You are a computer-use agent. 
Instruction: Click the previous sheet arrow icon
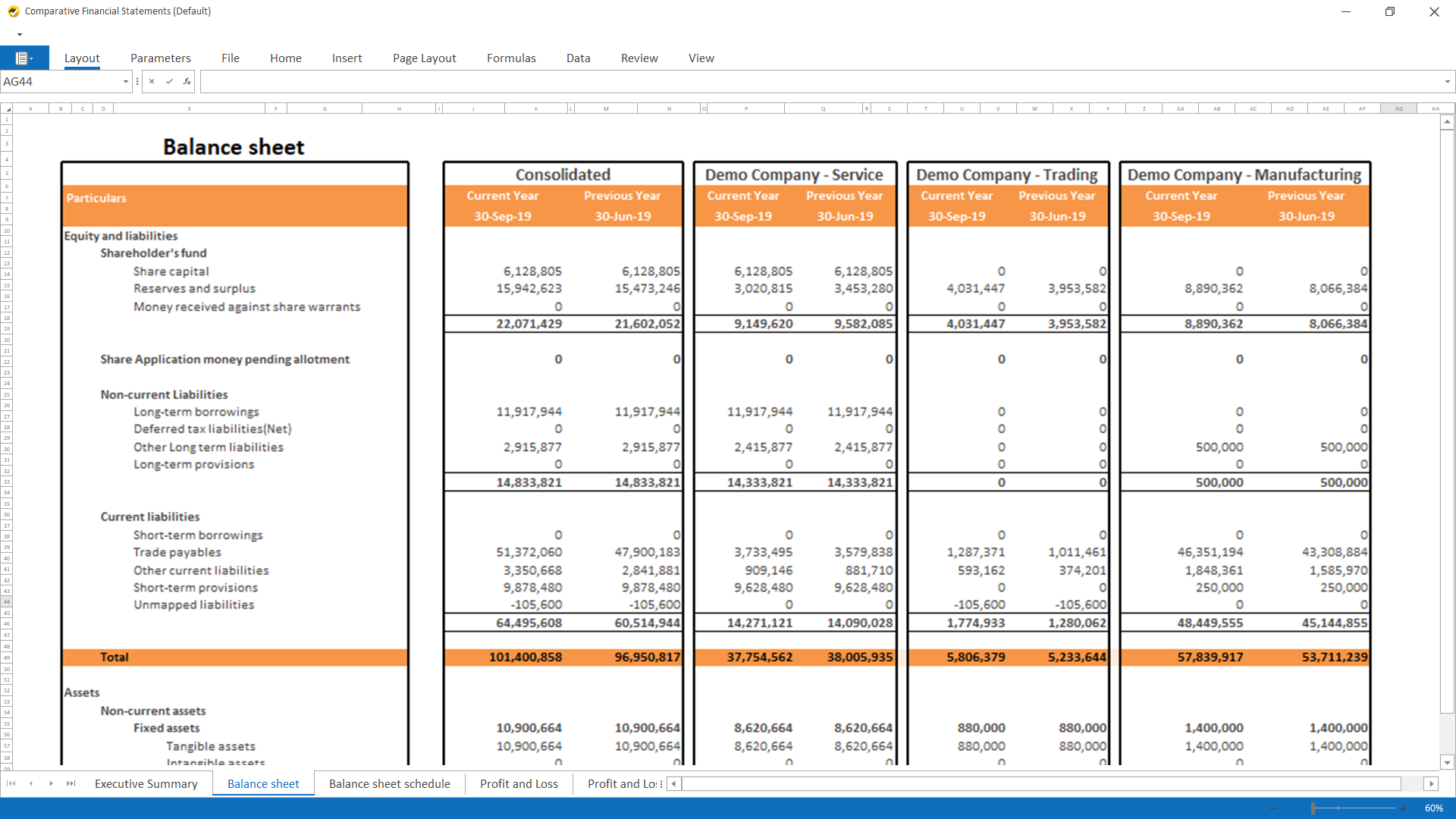[30, 783]
